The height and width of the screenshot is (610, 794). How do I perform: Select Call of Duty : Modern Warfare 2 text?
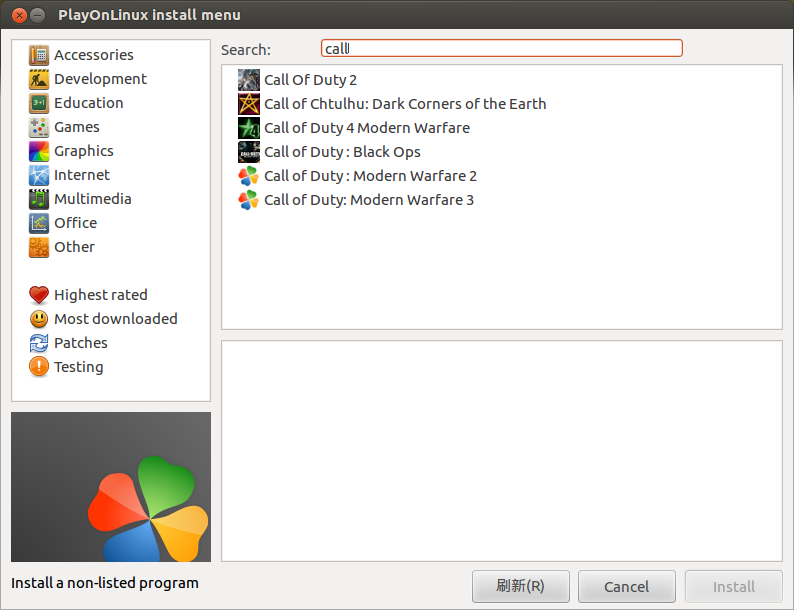pos(370,176)
